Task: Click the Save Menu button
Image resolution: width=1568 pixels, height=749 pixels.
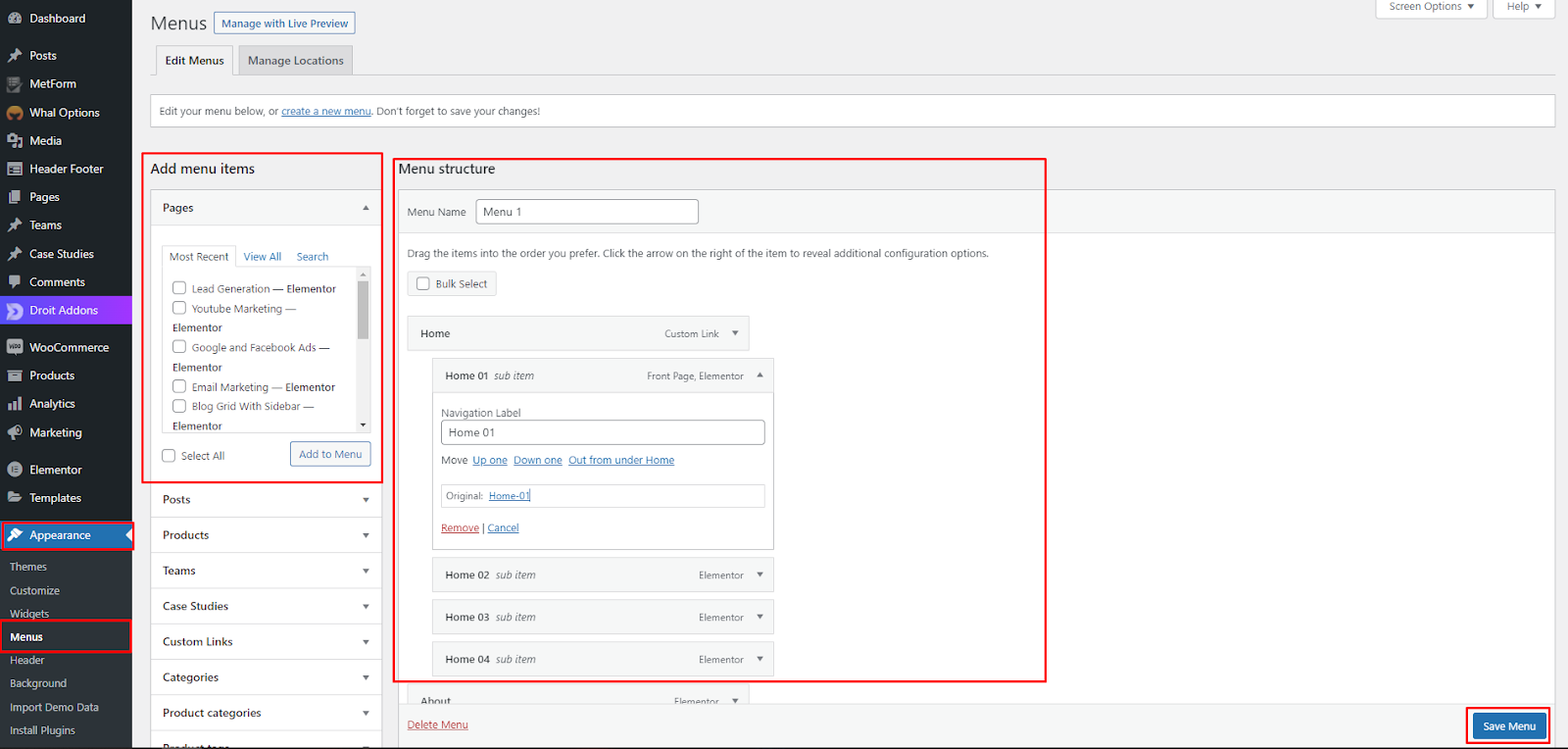Action: (1509, 726)
